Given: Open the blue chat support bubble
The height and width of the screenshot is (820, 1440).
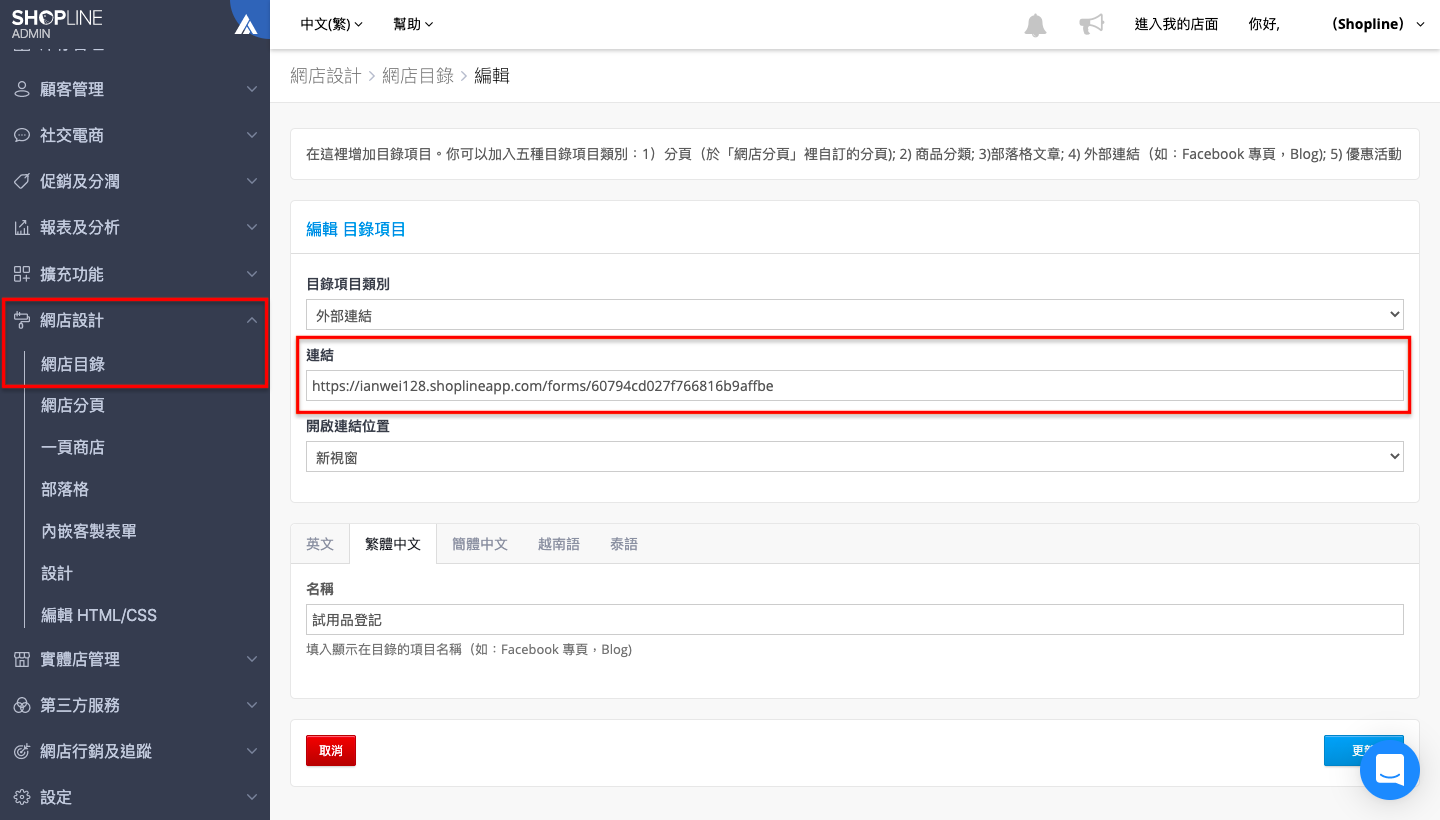Looking at the screenshot, I should (x=1390, y=770).
